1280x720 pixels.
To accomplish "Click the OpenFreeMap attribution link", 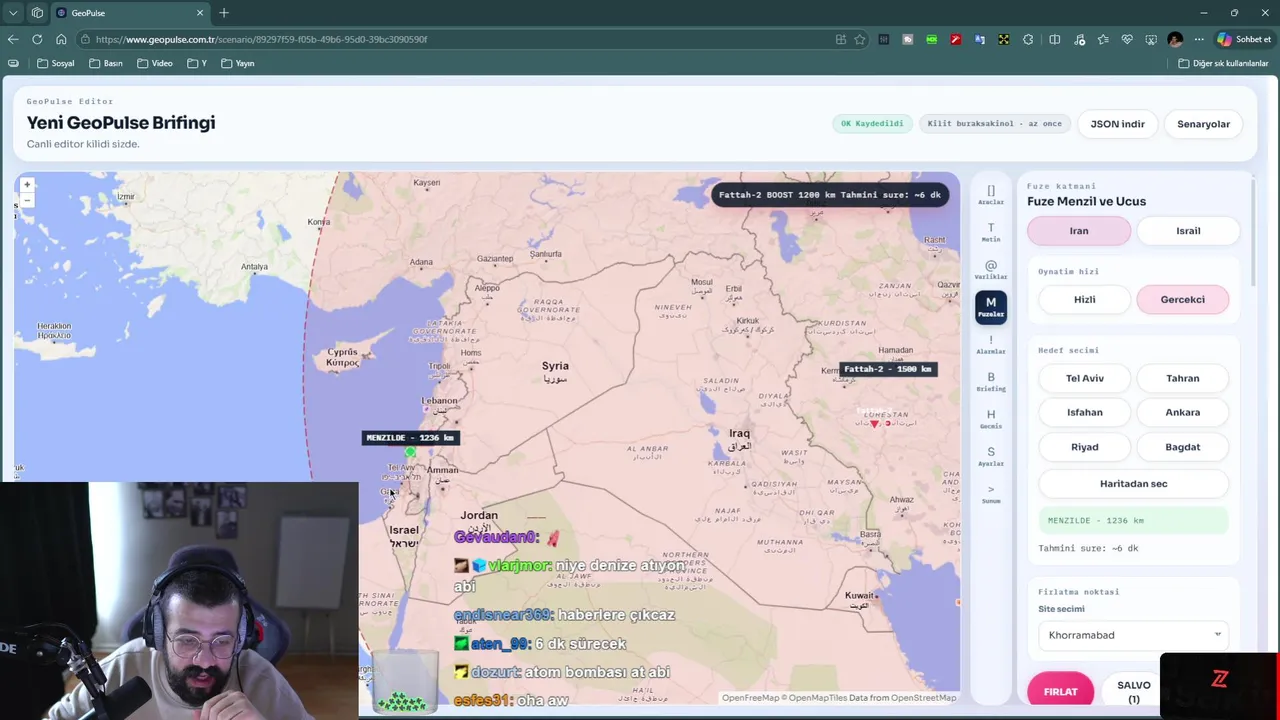I will [750, 698].
